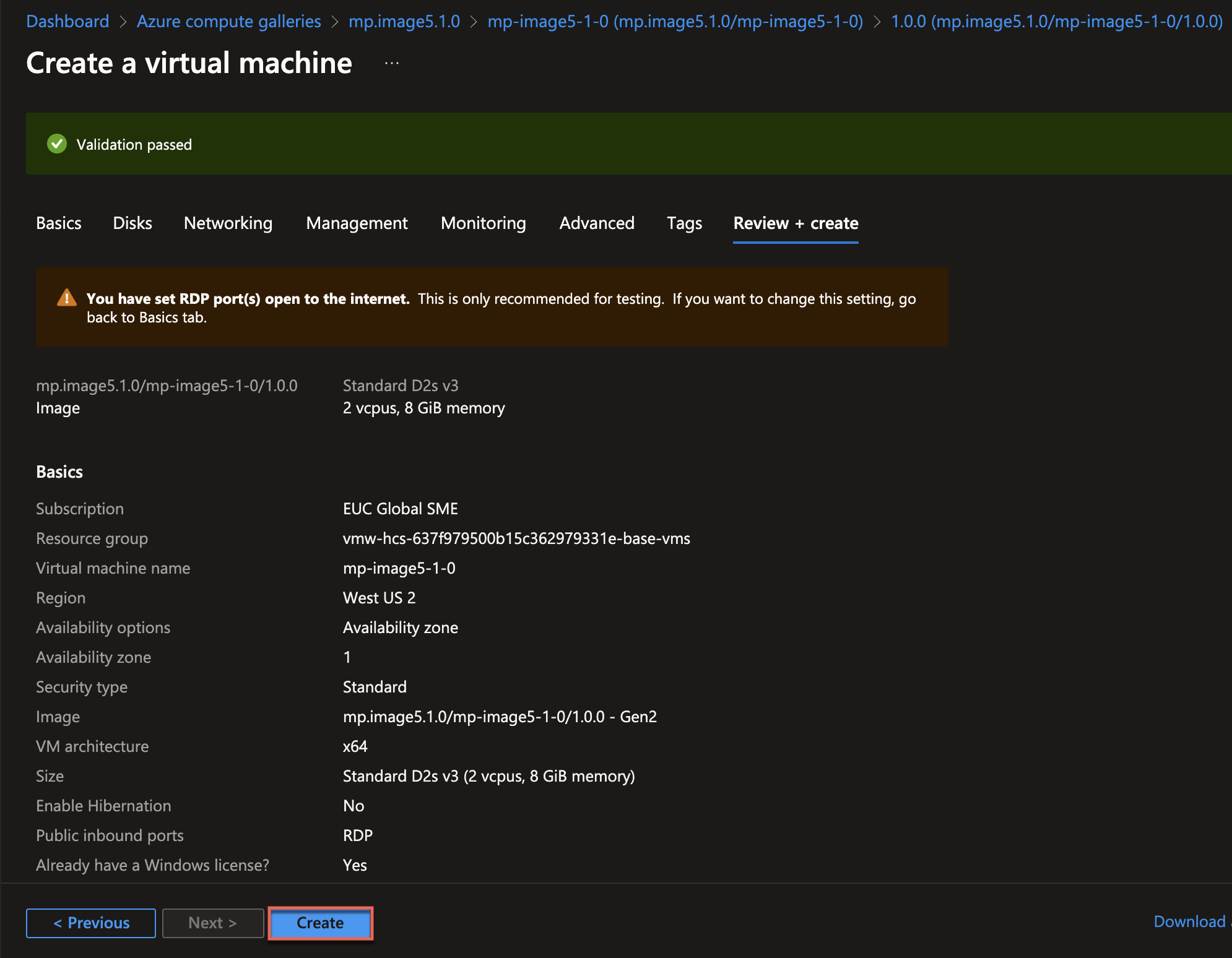The width and height of the screenshot is (1232, 958).
Task: Click the Security type label
Action: [x=82, y=687]
